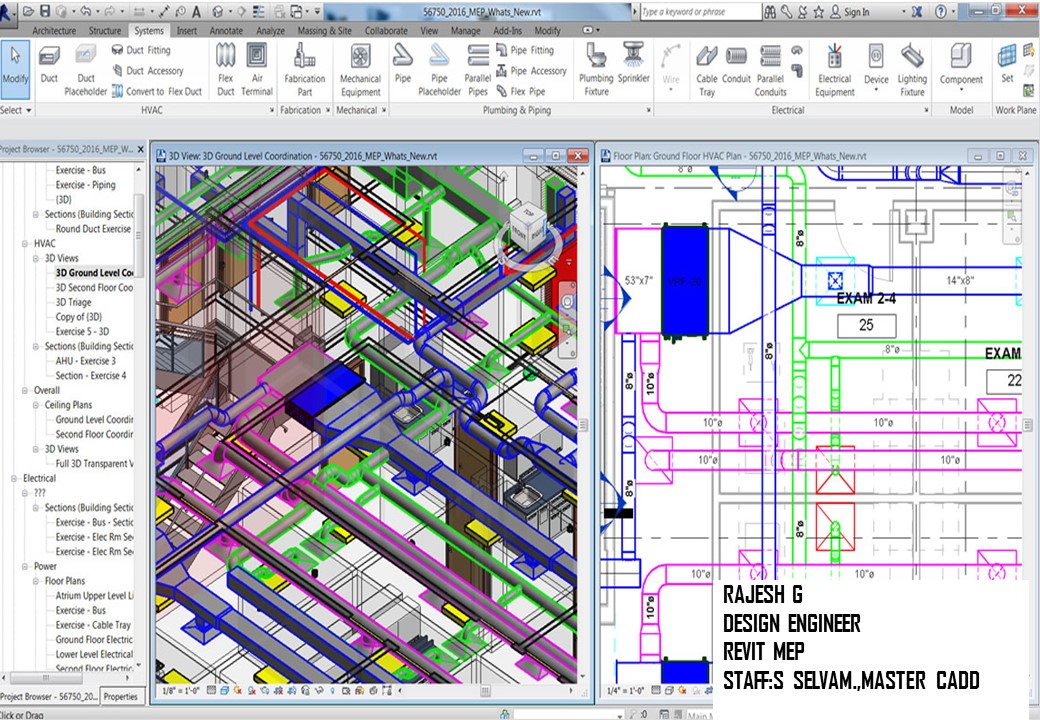Screen dimensions: 1040x720
Task: Click the keyword search field
Action: pyautogui.click(x=700, y=11)
